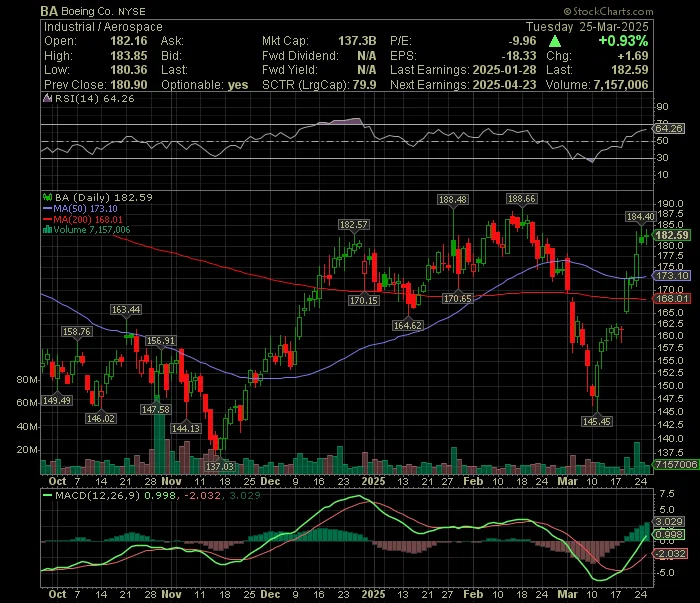Click the Chg value +1.69

[x=633, y=56]
